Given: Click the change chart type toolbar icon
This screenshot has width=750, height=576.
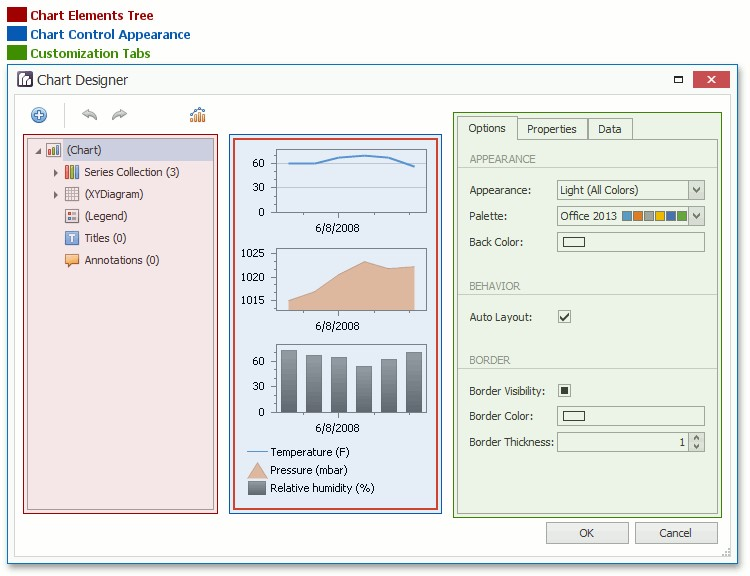Looking at the screenshot, I should [198, 115].
